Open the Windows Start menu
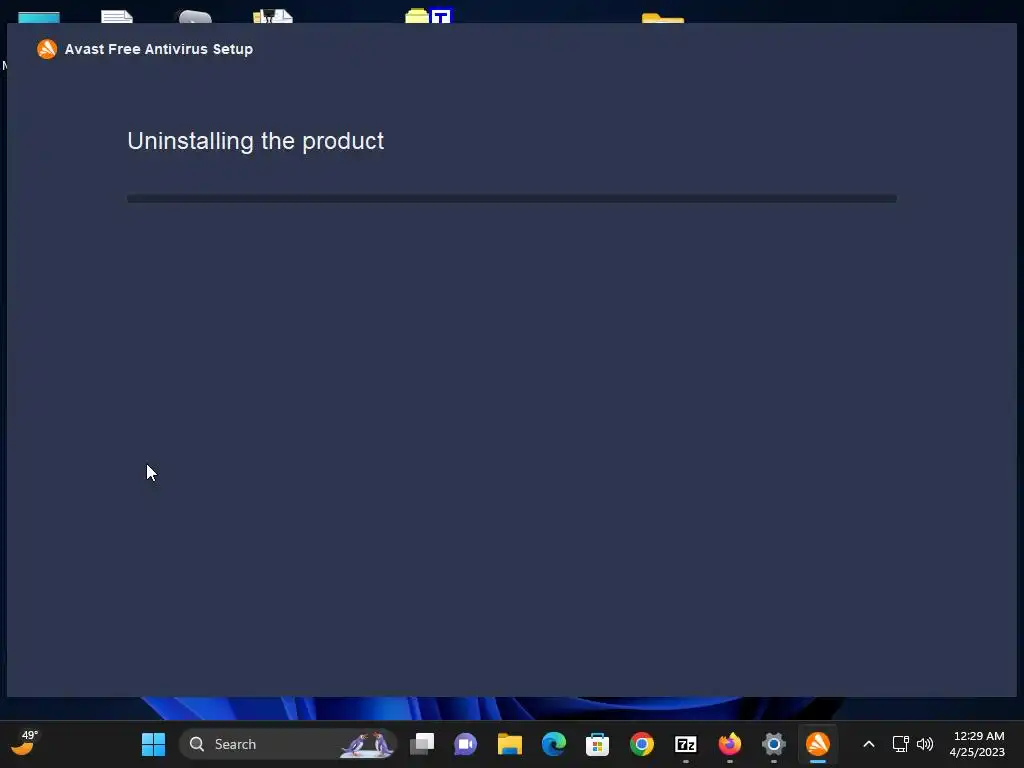 click(x=153, y=744)
